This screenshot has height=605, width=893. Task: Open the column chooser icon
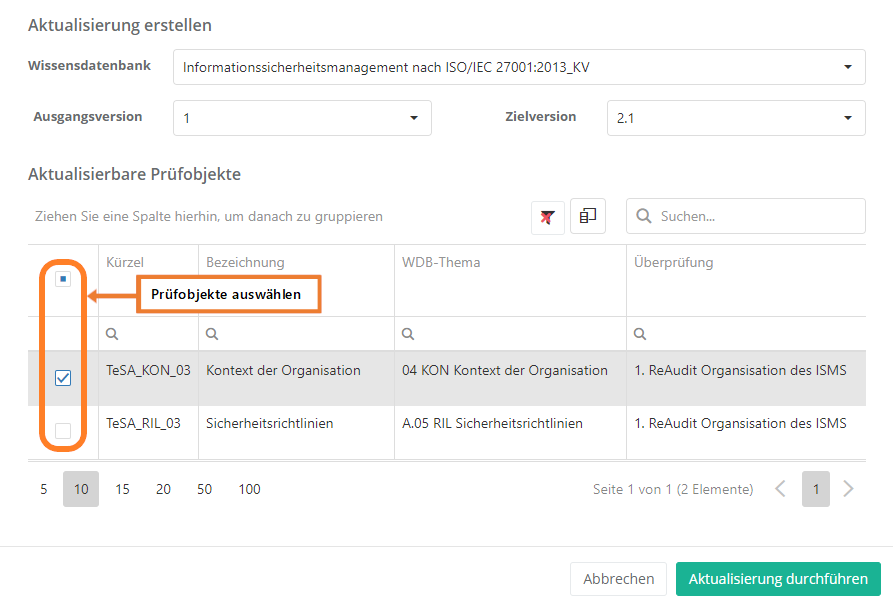(x=588, y=216)
